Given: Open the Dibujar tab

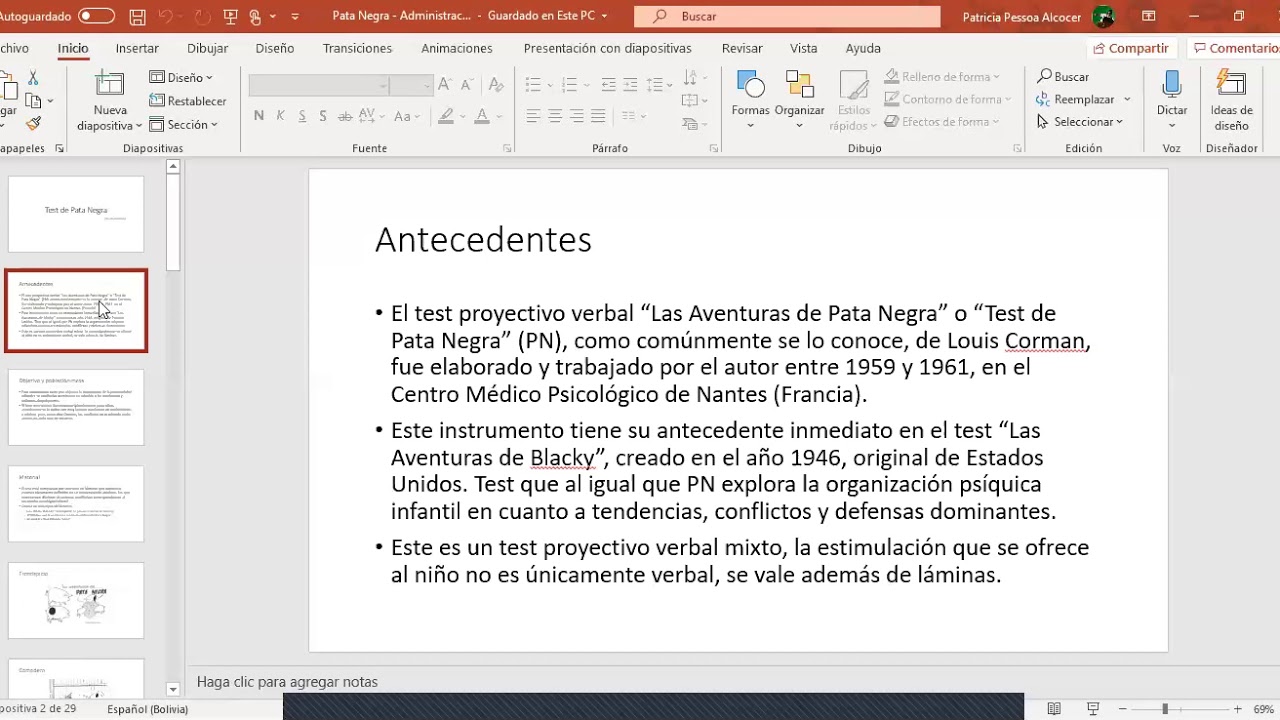Looking at the screenshot, I should coord(208,48).
